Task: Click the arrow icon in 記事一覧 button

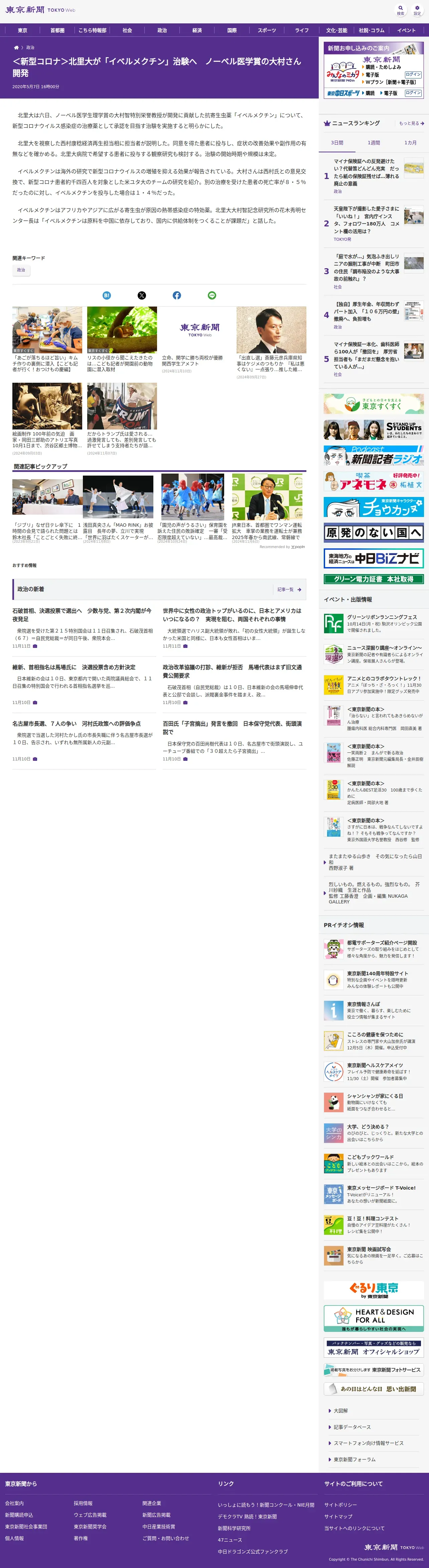Action: point(299,589)
